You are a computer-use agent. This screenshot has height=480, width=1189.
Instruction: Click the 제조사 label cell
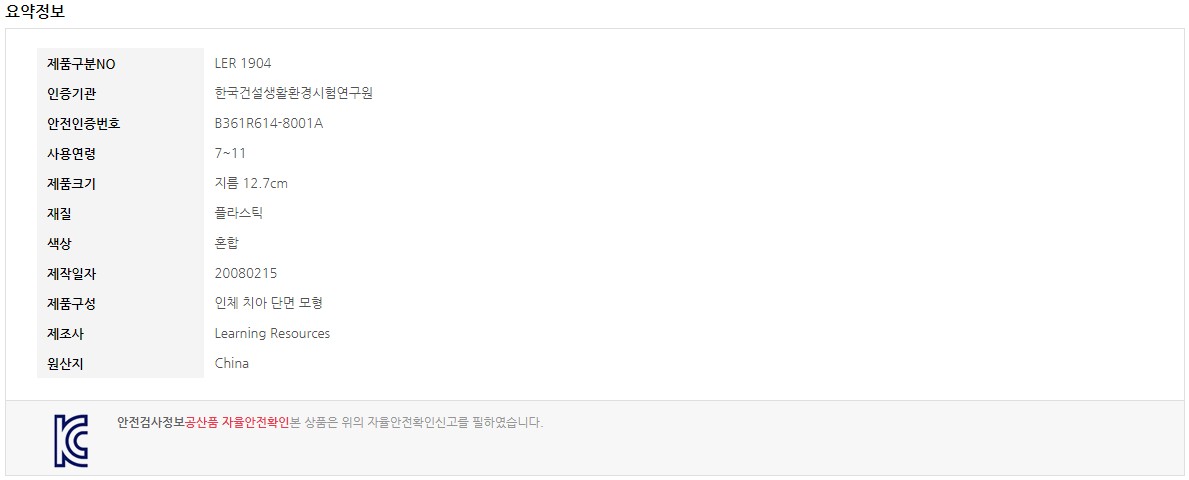coord(120,334)
